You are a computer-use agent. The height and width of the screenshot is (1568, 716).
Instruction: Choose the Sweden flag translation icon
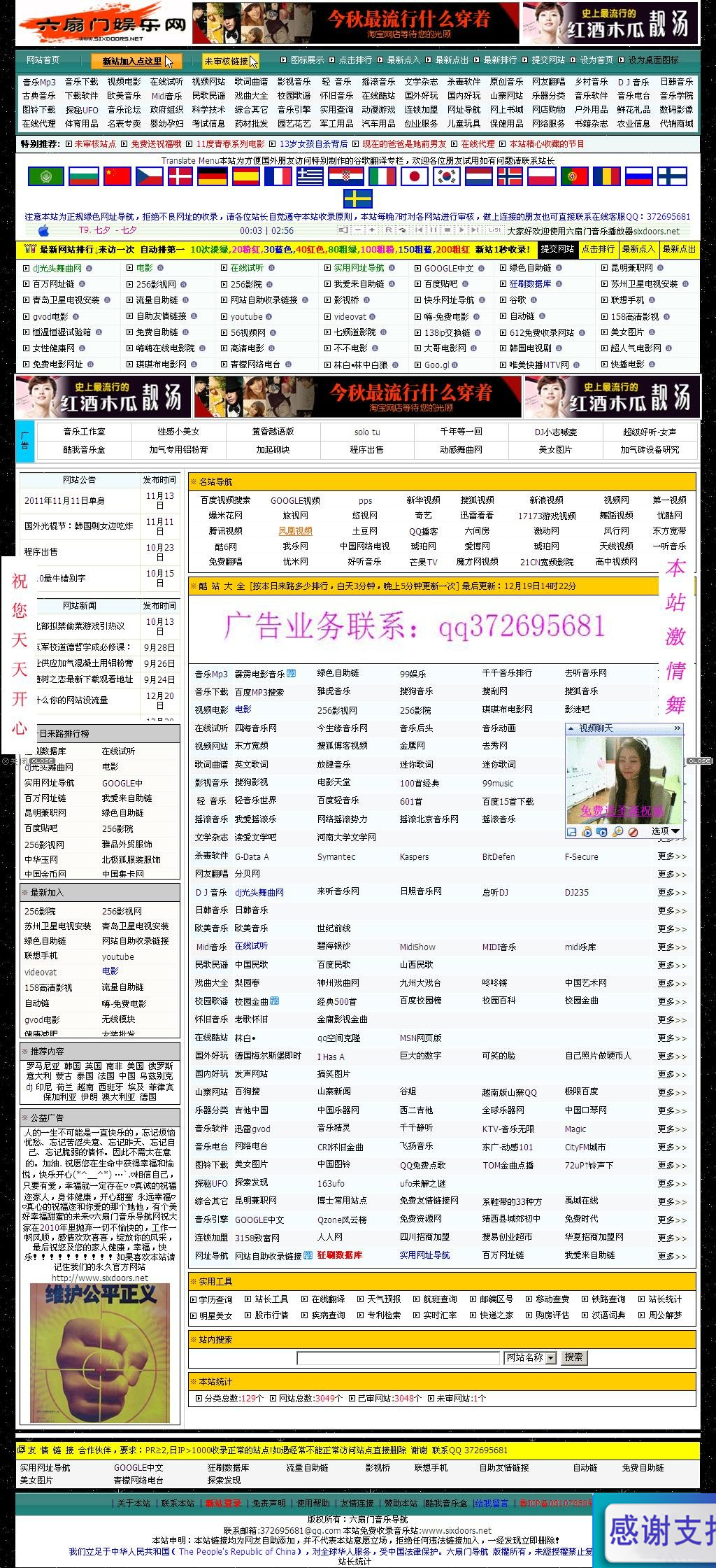pyautogui.click(x=358, y=199)
